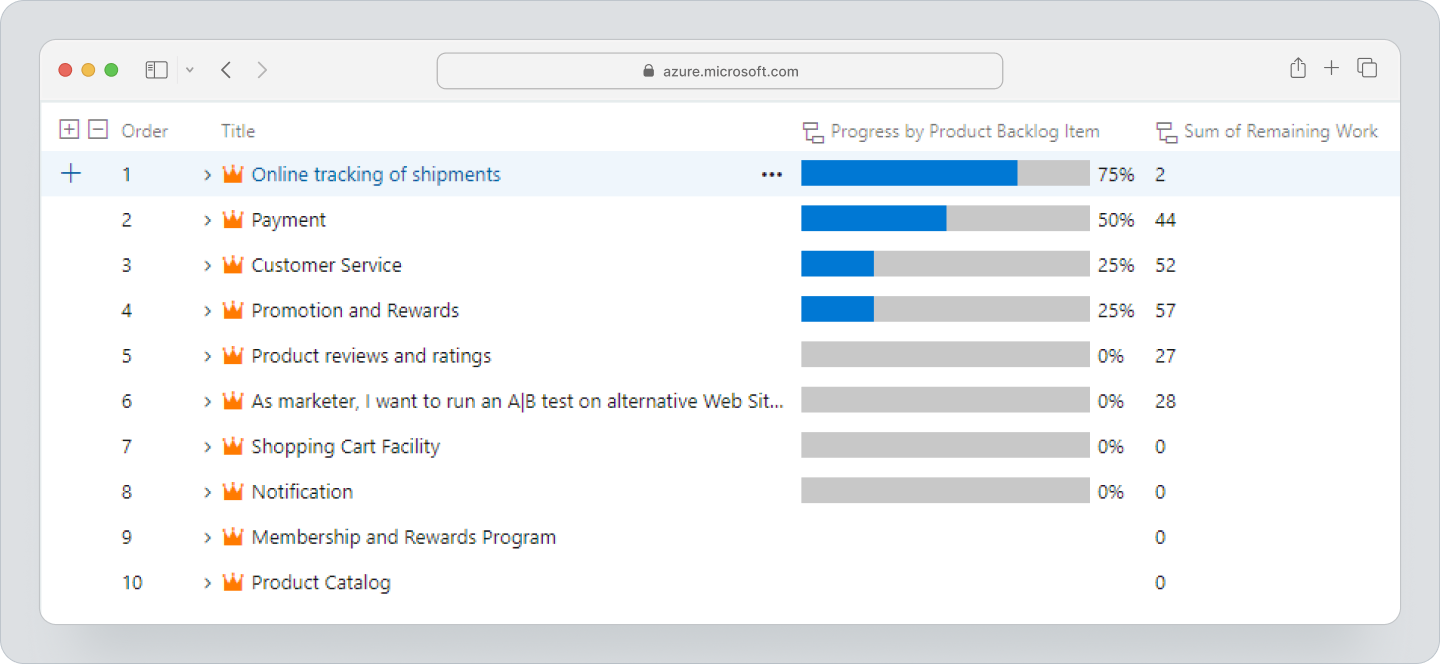
Task: Click the new tab button in Safari
Action: [1332, 68]
